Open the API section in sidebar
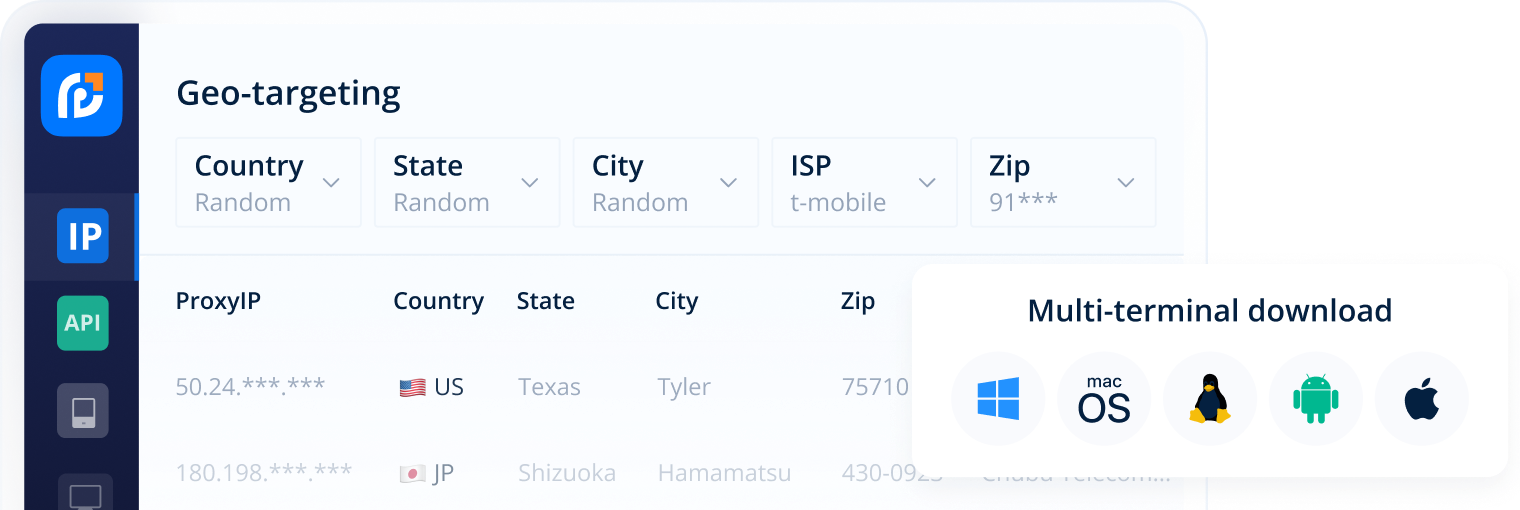The width and height of the screenshot is (1520, 510). pyautogui.click(x=82, y=323)
